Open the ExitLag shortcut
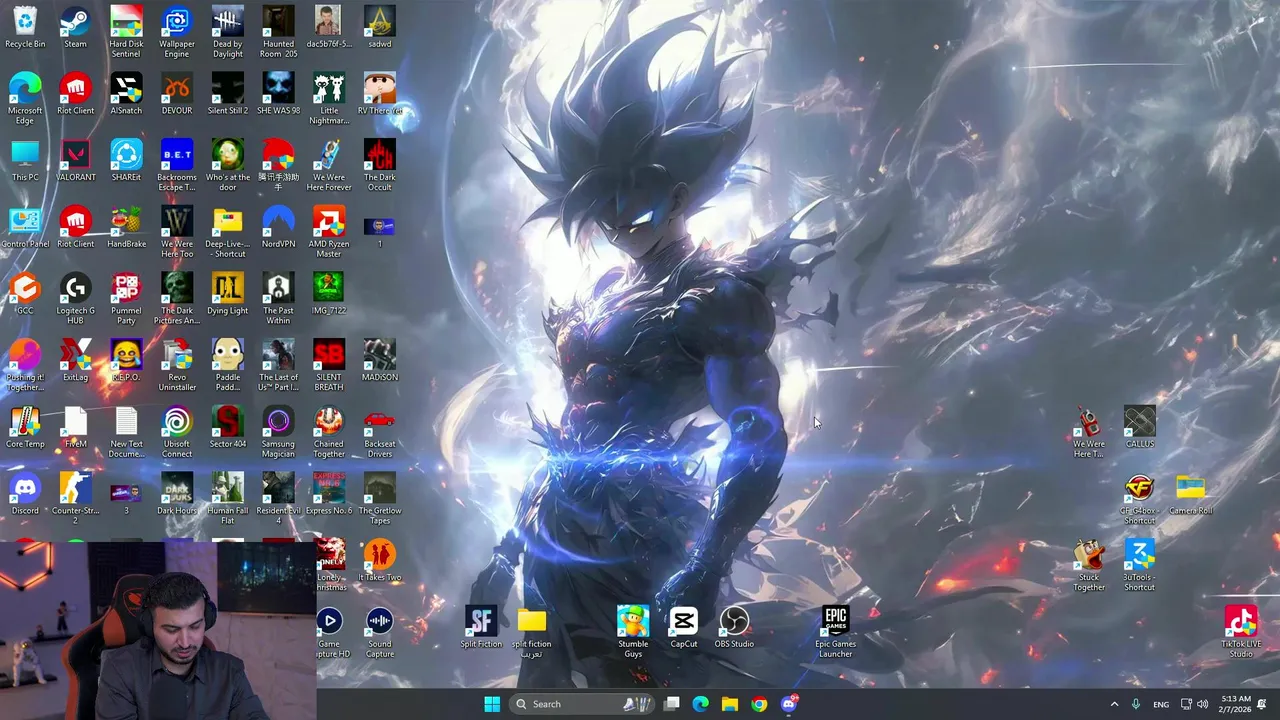Image resolution: width=1280 pixels, height=720 pixels. 75,360
